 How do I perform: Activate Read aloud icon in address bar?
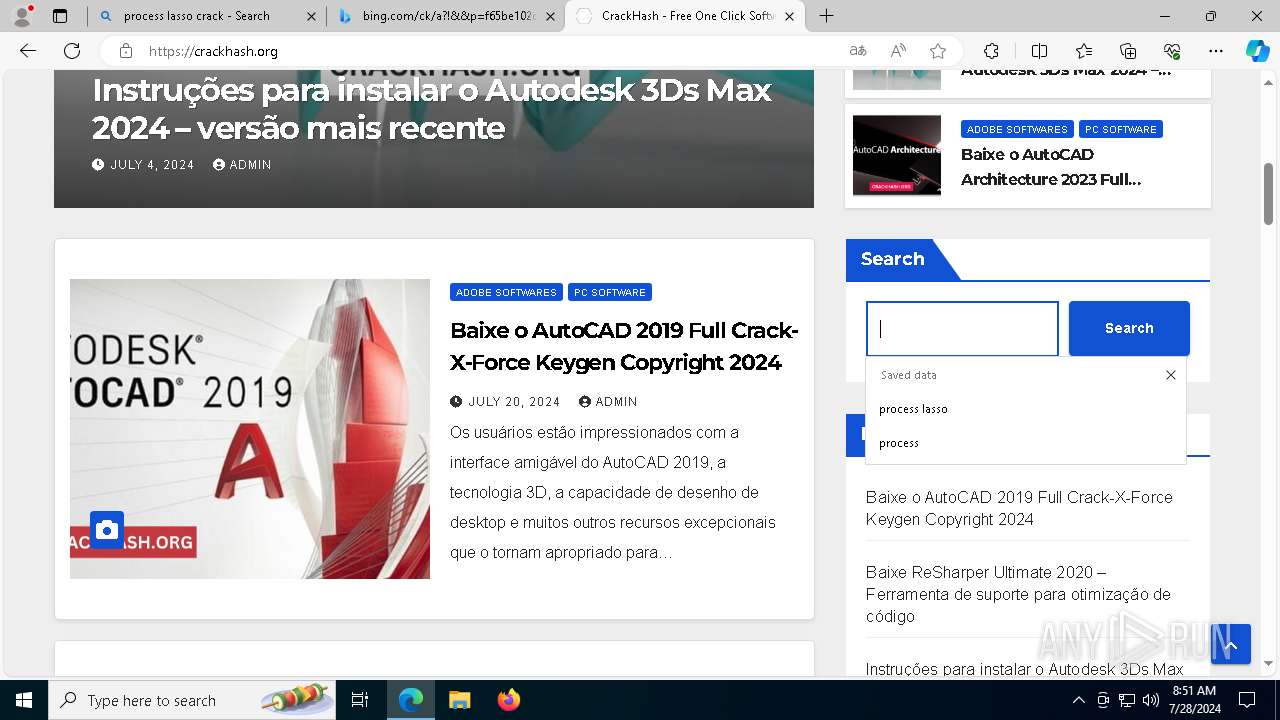(898, 51)
